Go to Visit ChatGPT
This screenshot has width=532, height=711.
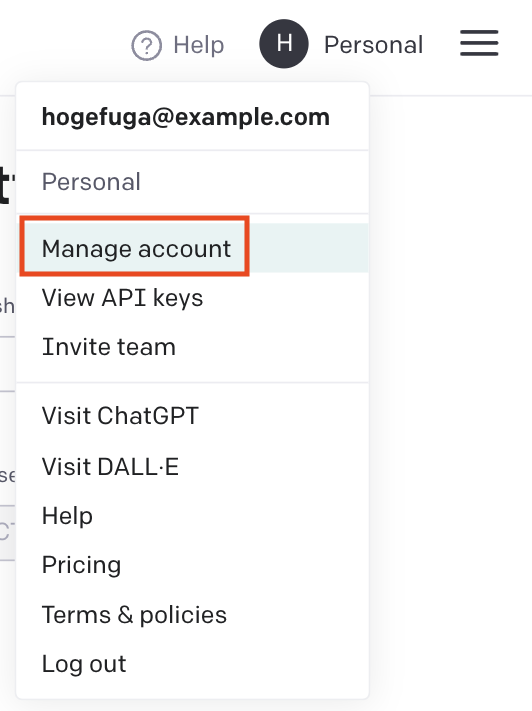click(192, 415)
